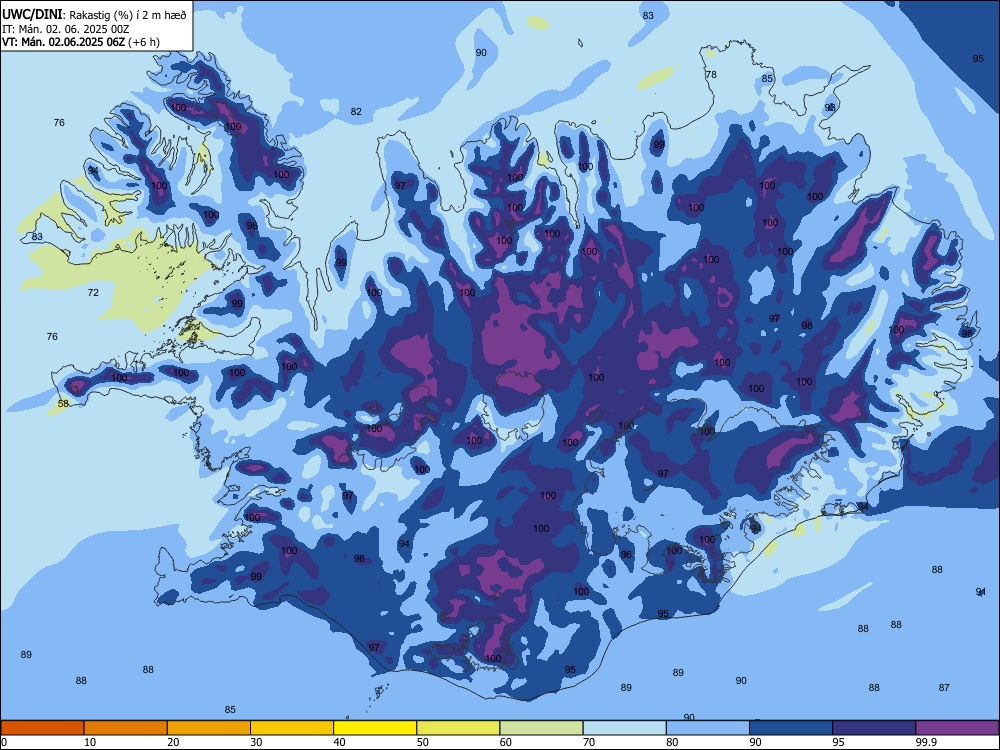Click the initial time line 'IT: Mán. 02. 06. 2025 00Z'
The image size is (1000, 750).
[66, 29]
